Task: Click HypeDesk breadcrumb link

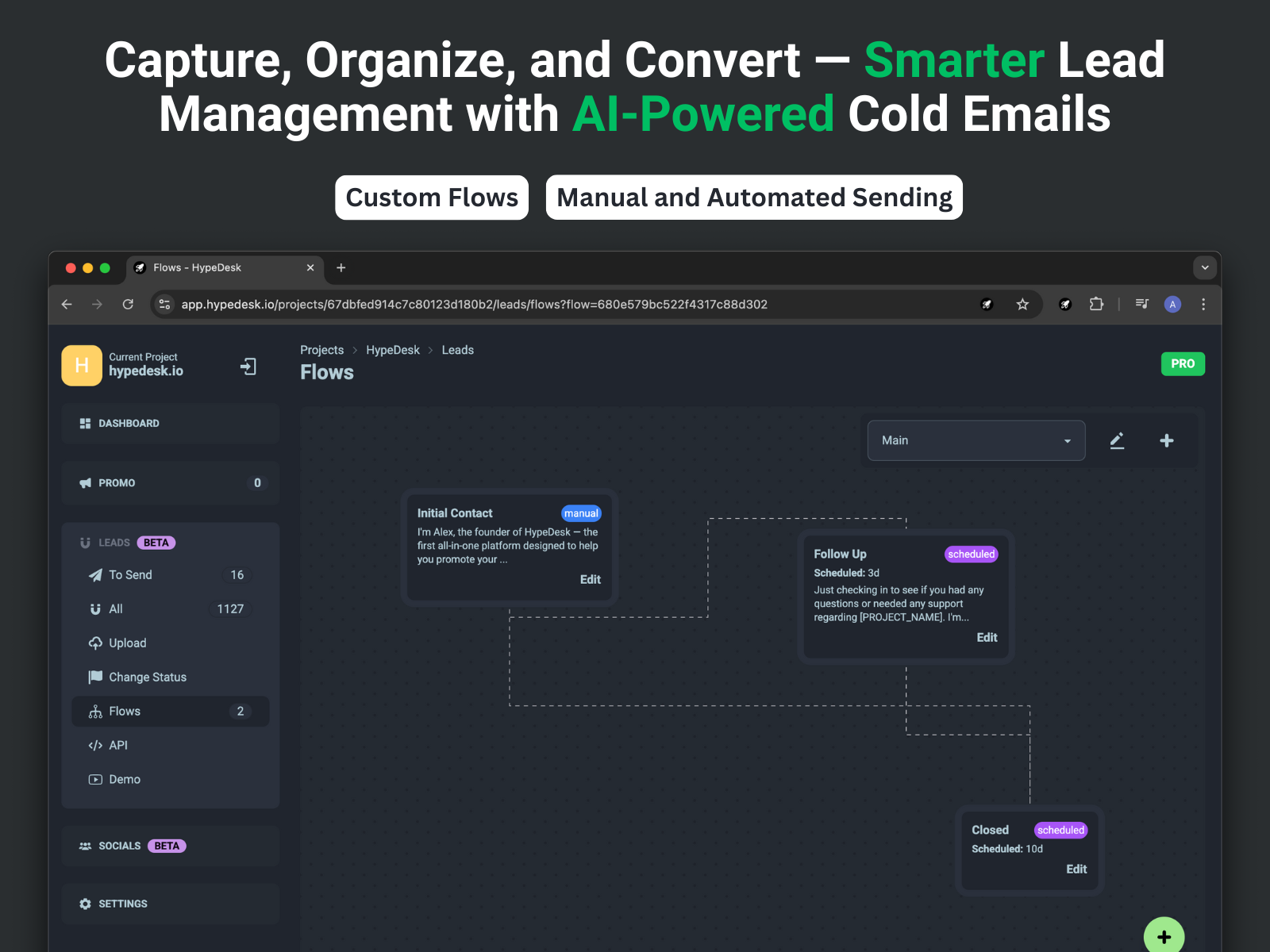Action: (x=393, y=351)
